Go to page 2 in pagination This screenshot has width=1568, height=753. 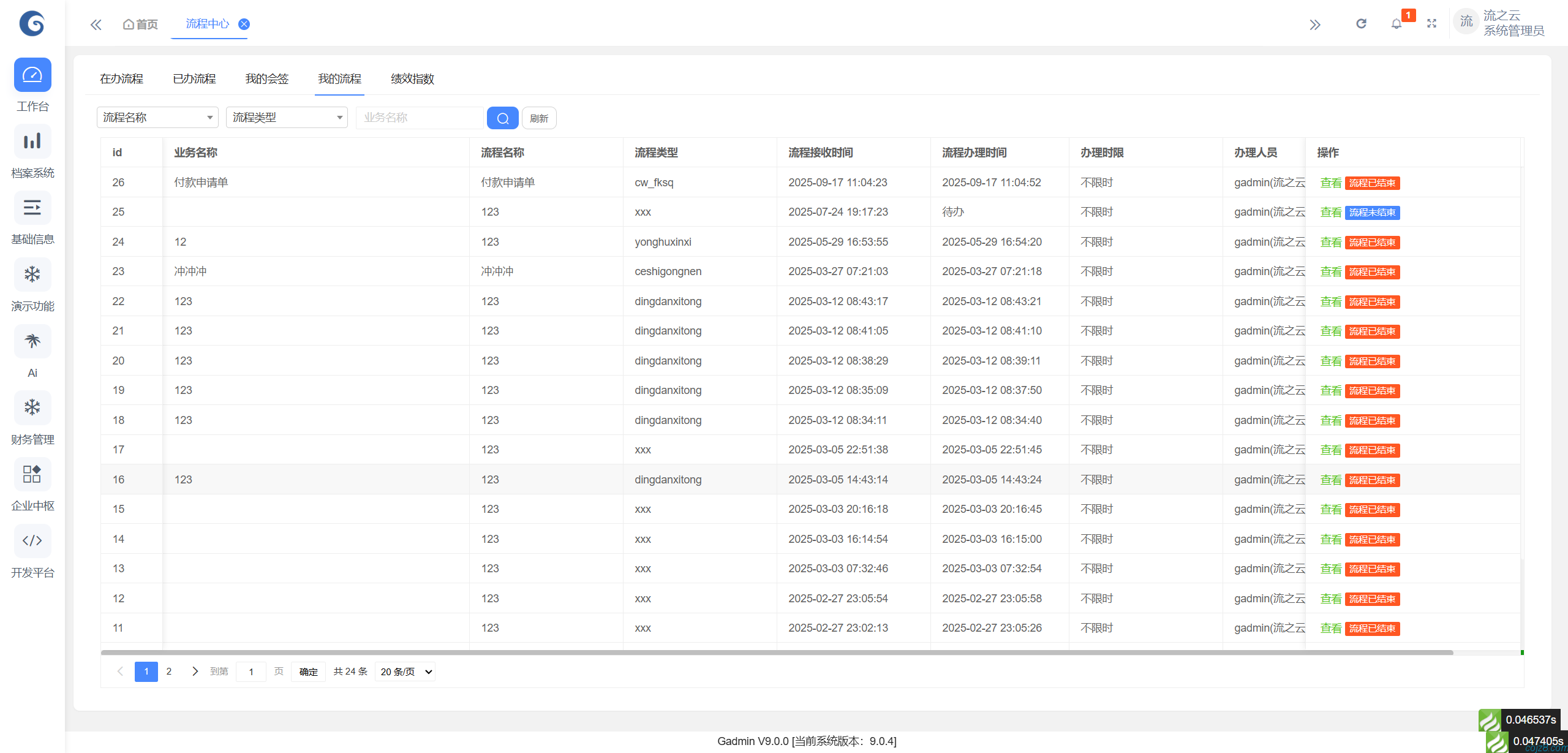169,672
